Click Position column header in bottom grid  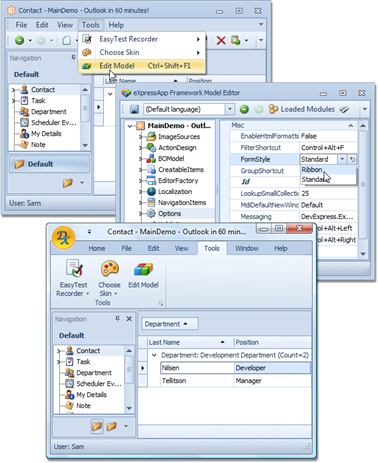point(272,342)
